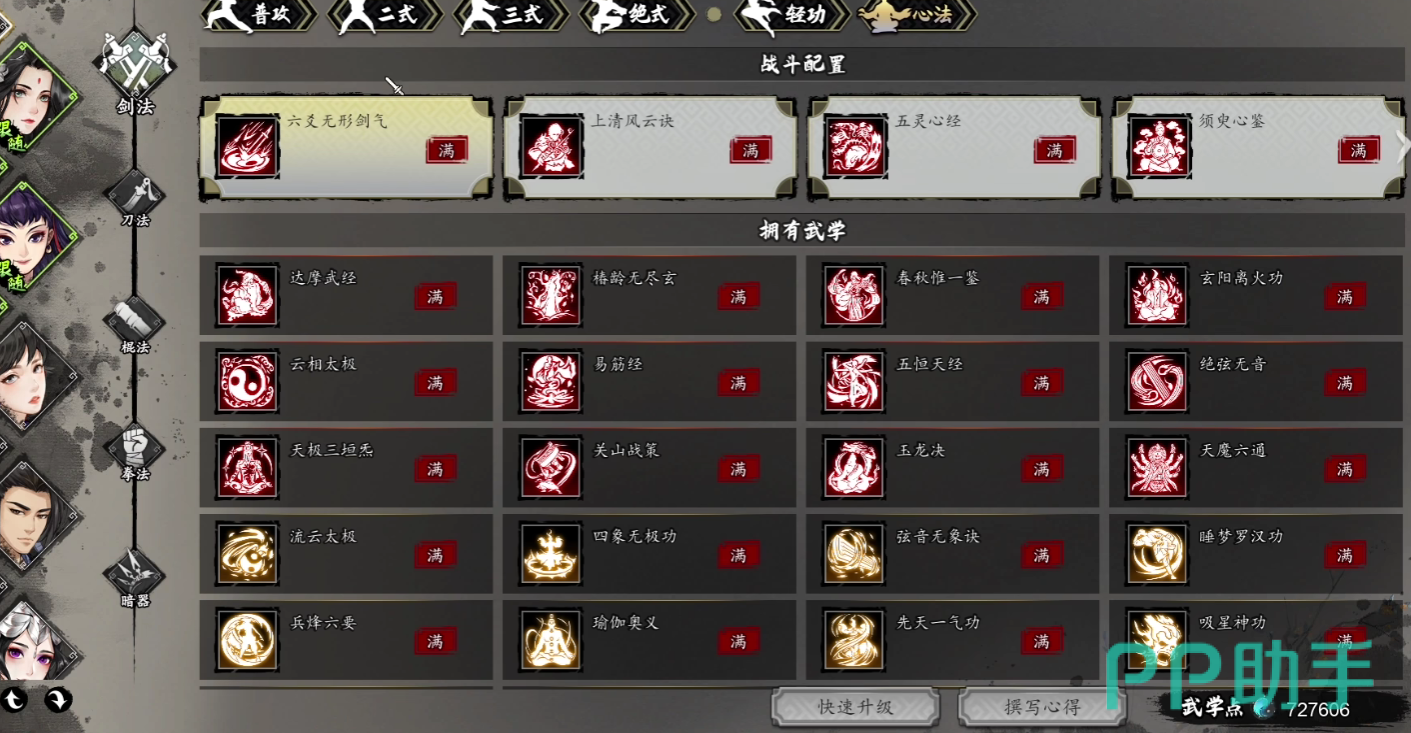
Task: Open the 易筋经 martial art entry
Action: coord(649,381)
